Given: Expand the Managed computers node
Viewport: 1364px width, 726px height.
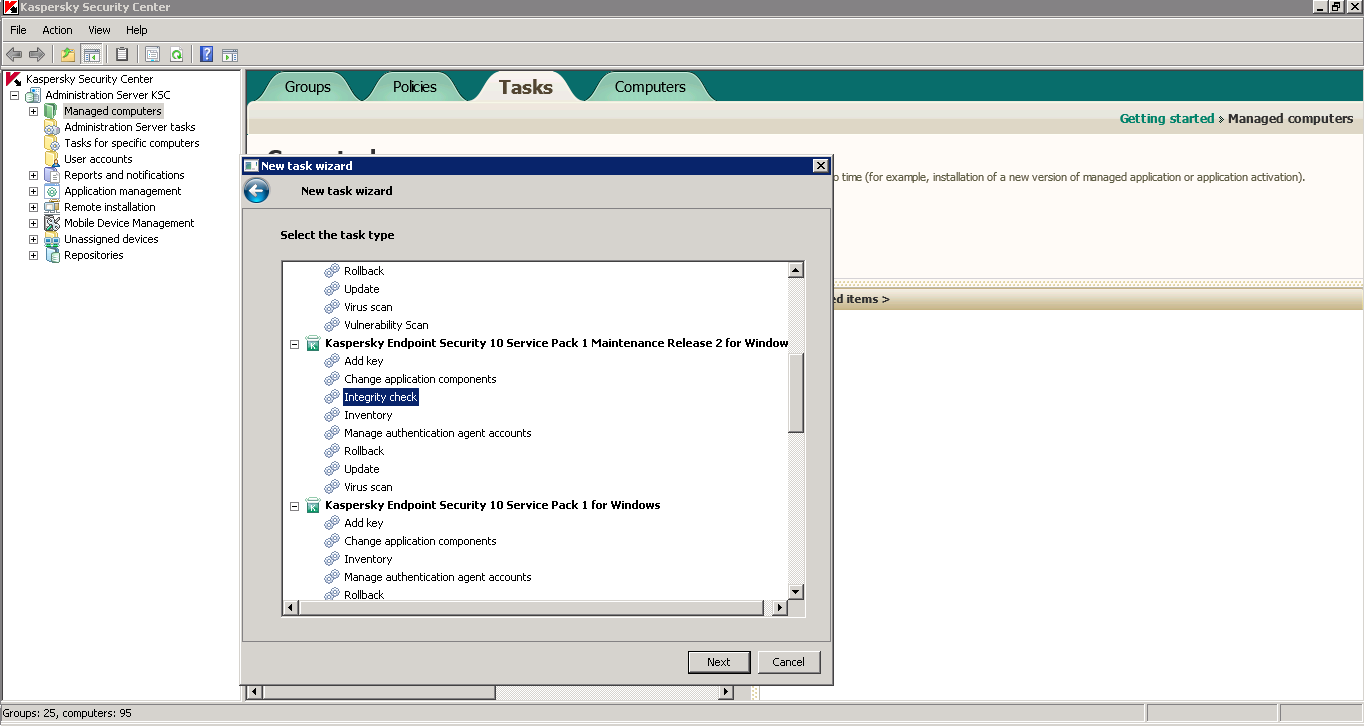Looking at the screenshot, I should pos(33,111).
